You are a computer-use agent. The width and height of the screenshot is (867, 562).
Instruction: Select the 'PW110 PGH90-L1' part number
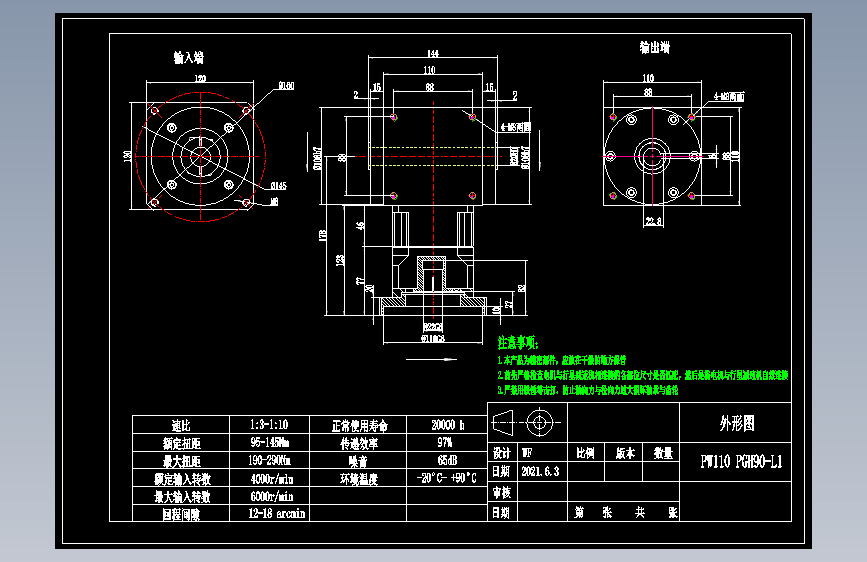[741, 461]
